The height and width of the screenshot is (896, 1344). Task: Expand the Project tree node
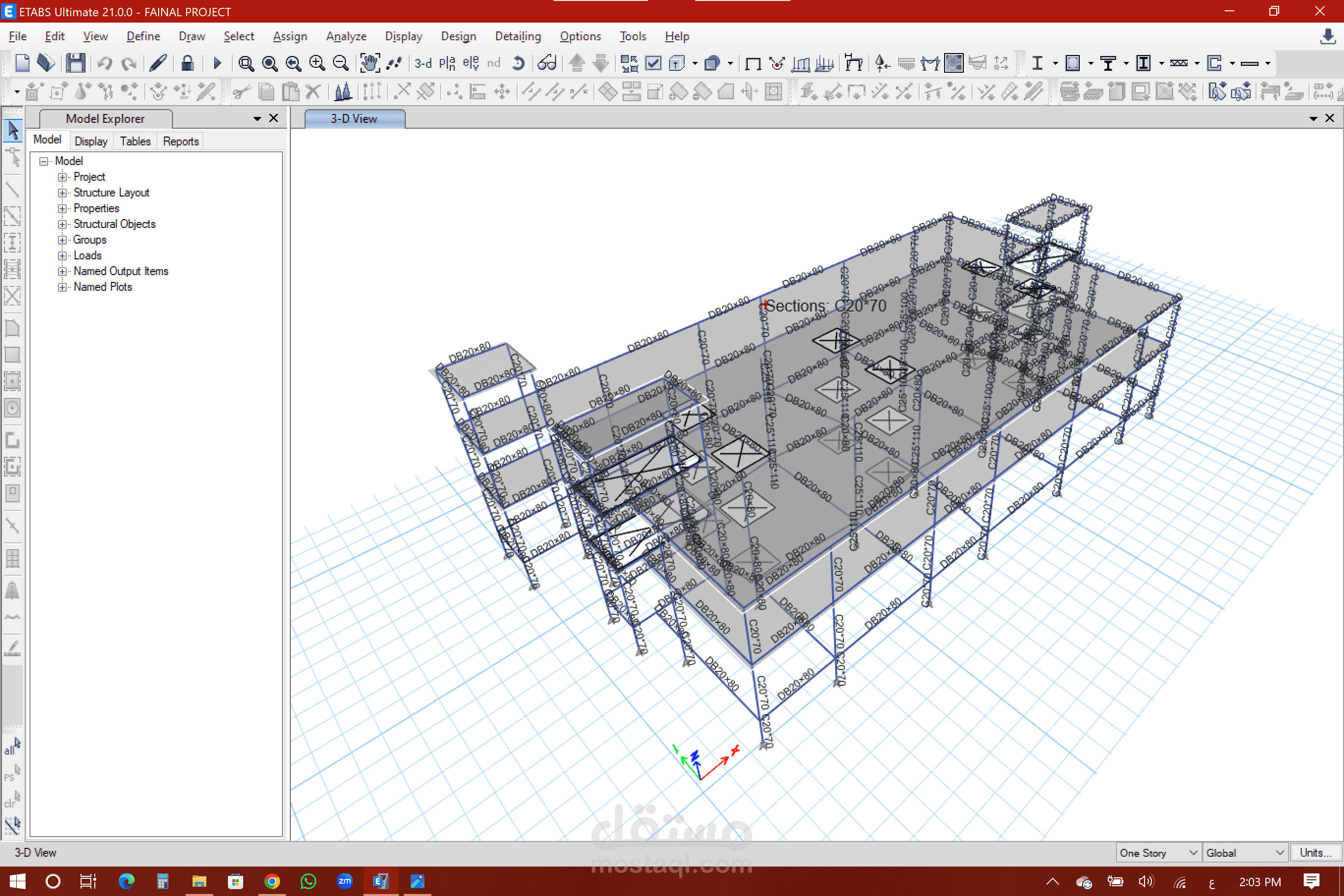[x=62, y=177]
